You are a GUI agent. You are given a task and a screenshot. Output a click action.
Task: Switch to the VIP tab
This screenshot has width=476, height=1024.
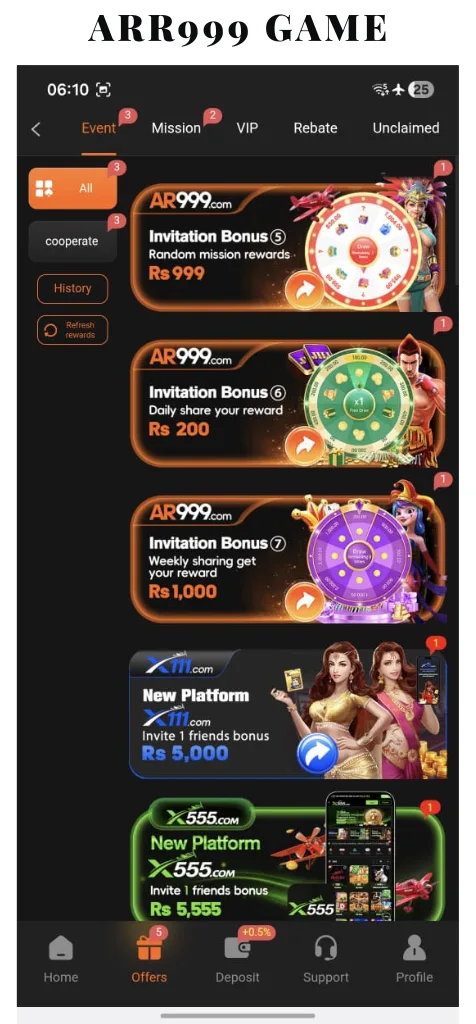[x=247, y=128]
